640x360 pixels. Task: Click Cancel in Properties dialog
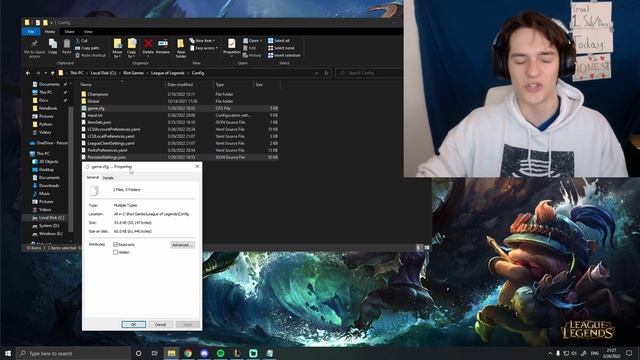coord(160,324)
